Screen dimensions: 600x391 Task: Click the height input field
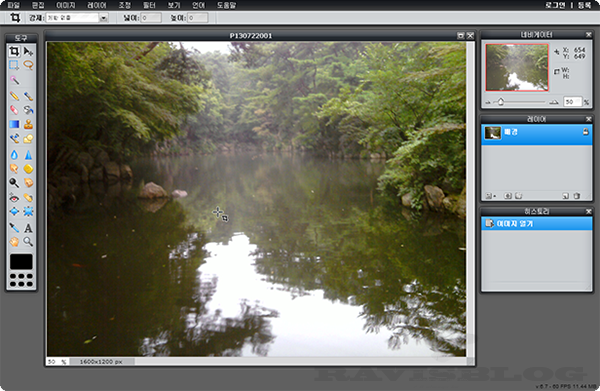pos(198,18)
